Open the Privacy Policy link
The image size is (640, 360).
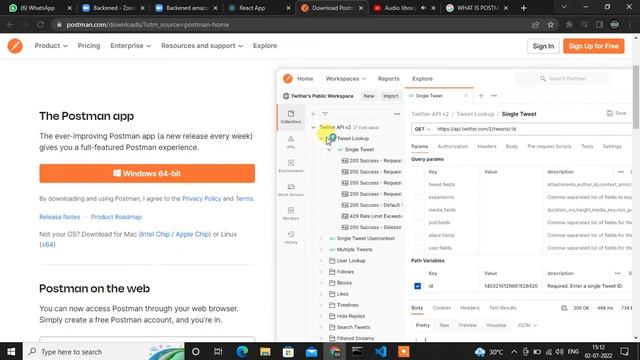(201, 198)
